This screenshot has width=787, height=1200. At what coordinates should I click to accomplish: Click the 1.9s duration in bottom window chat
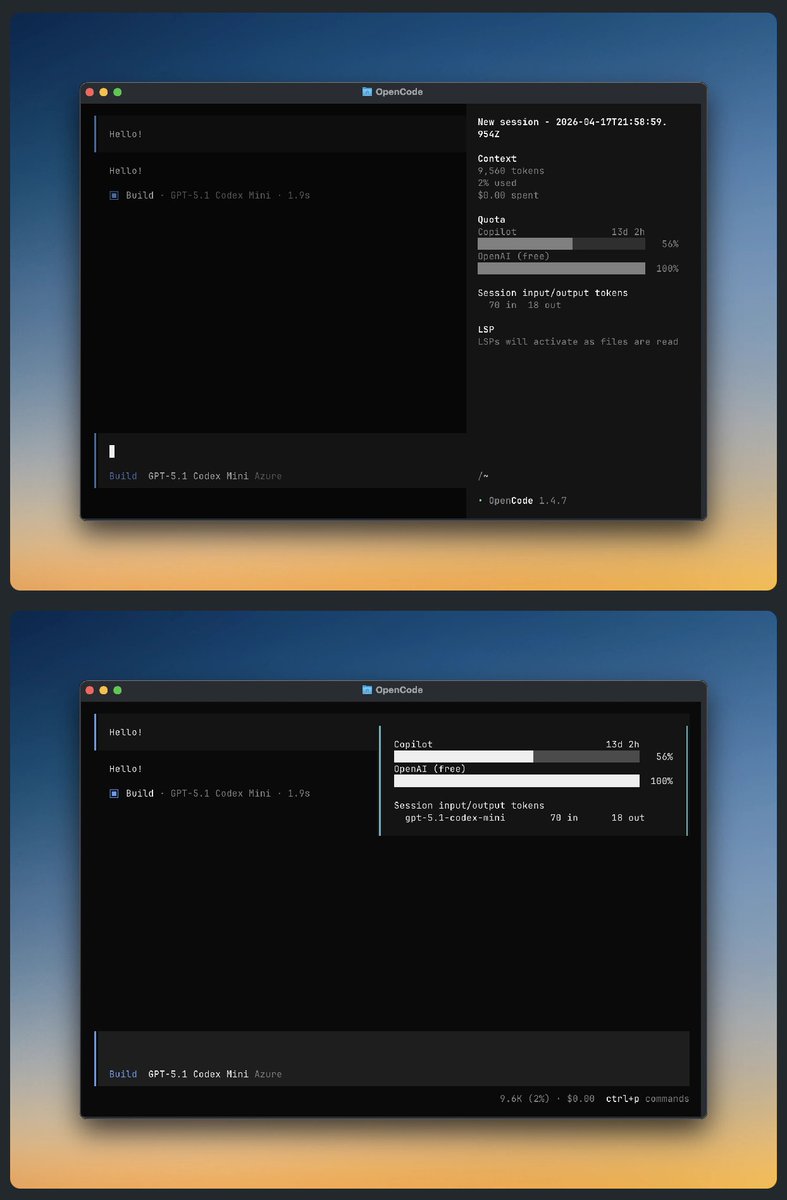pos(299,793)
